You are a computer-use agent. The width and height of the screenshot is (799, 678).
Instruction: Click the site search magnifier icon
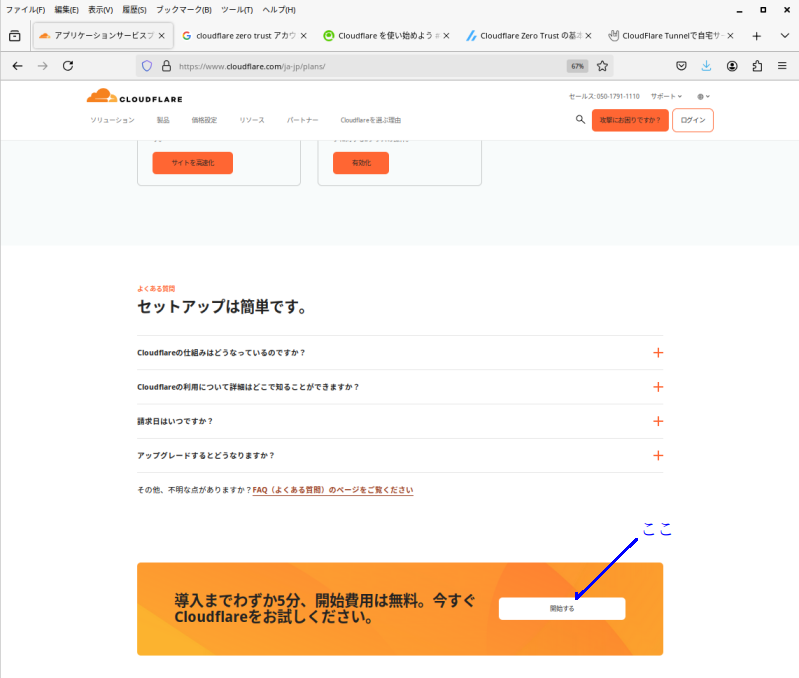tap(580, 119)
